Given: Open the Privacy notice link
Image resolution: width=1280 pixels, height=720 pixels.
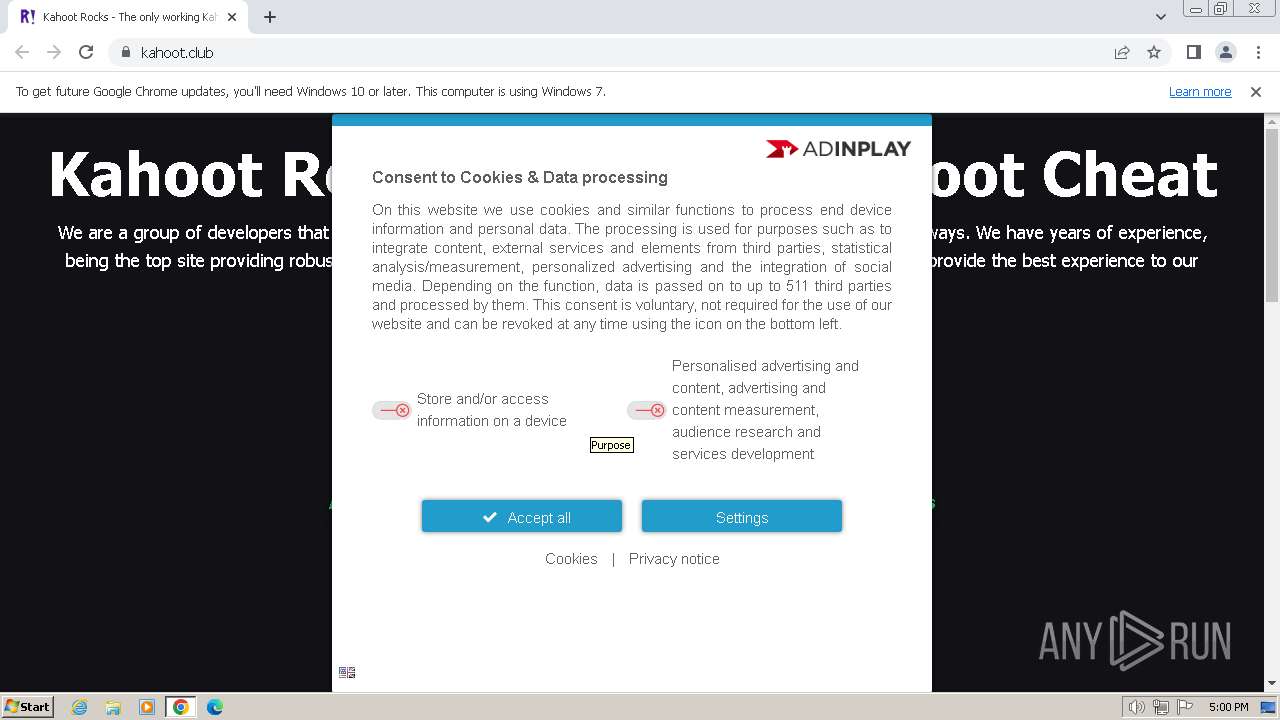Looking at the screenshot, I should tap(674, 559).
